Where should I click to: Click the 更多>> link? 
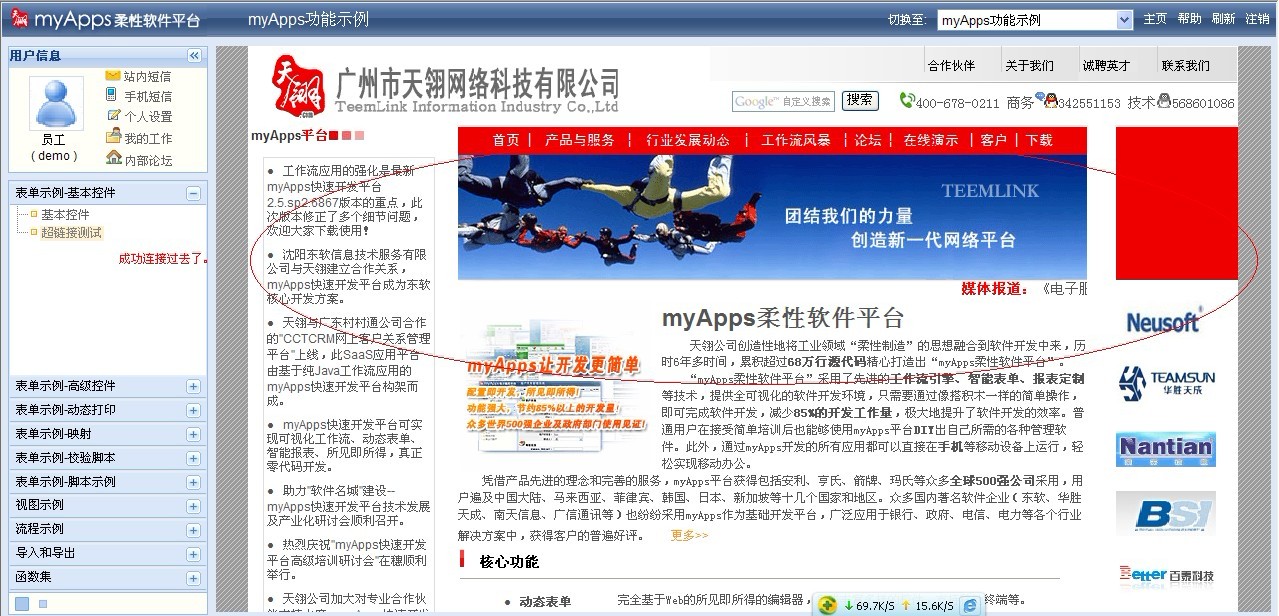689,536
